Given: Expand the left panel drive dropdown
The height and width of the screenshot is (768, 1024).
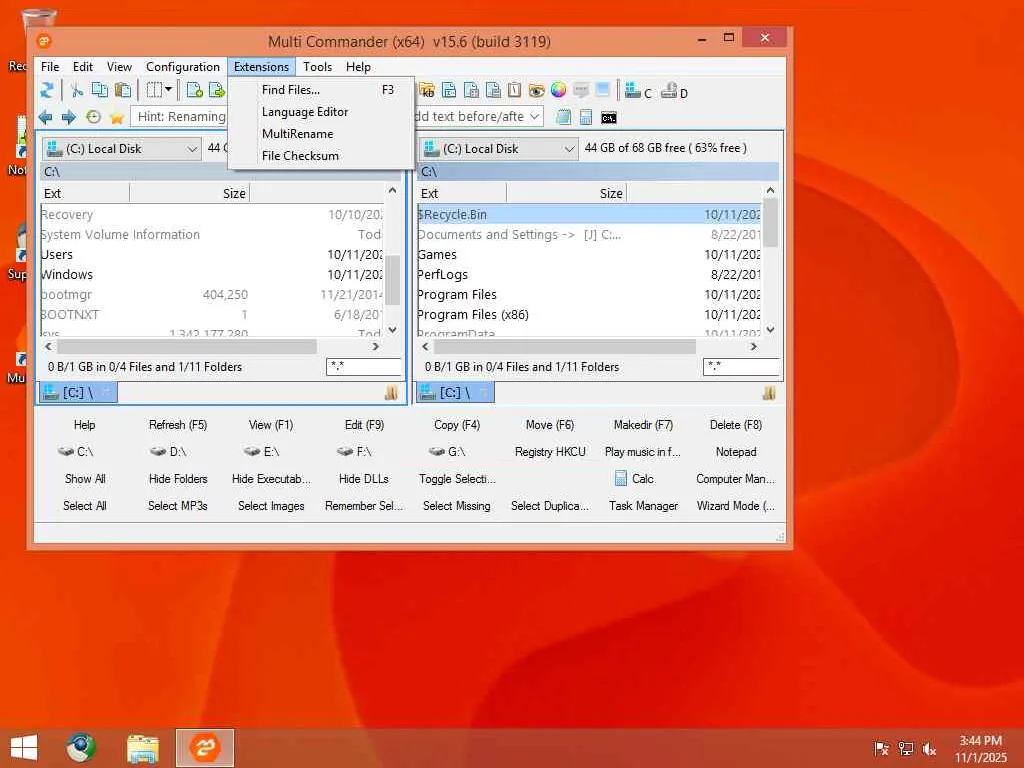Looking at the screenshot, I should click(193, 149).
